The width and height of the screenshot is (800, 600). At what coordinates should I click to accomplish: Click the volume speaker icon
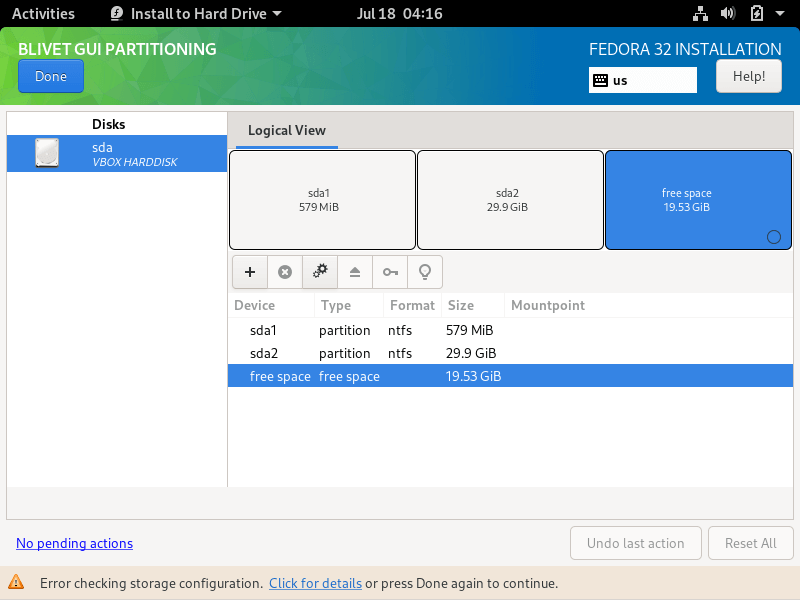click(x=728, y=14)
